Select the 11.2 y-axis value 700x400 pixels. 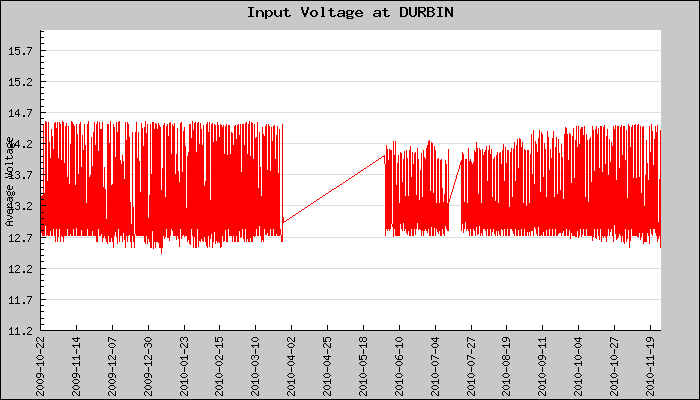click(21, 331)
